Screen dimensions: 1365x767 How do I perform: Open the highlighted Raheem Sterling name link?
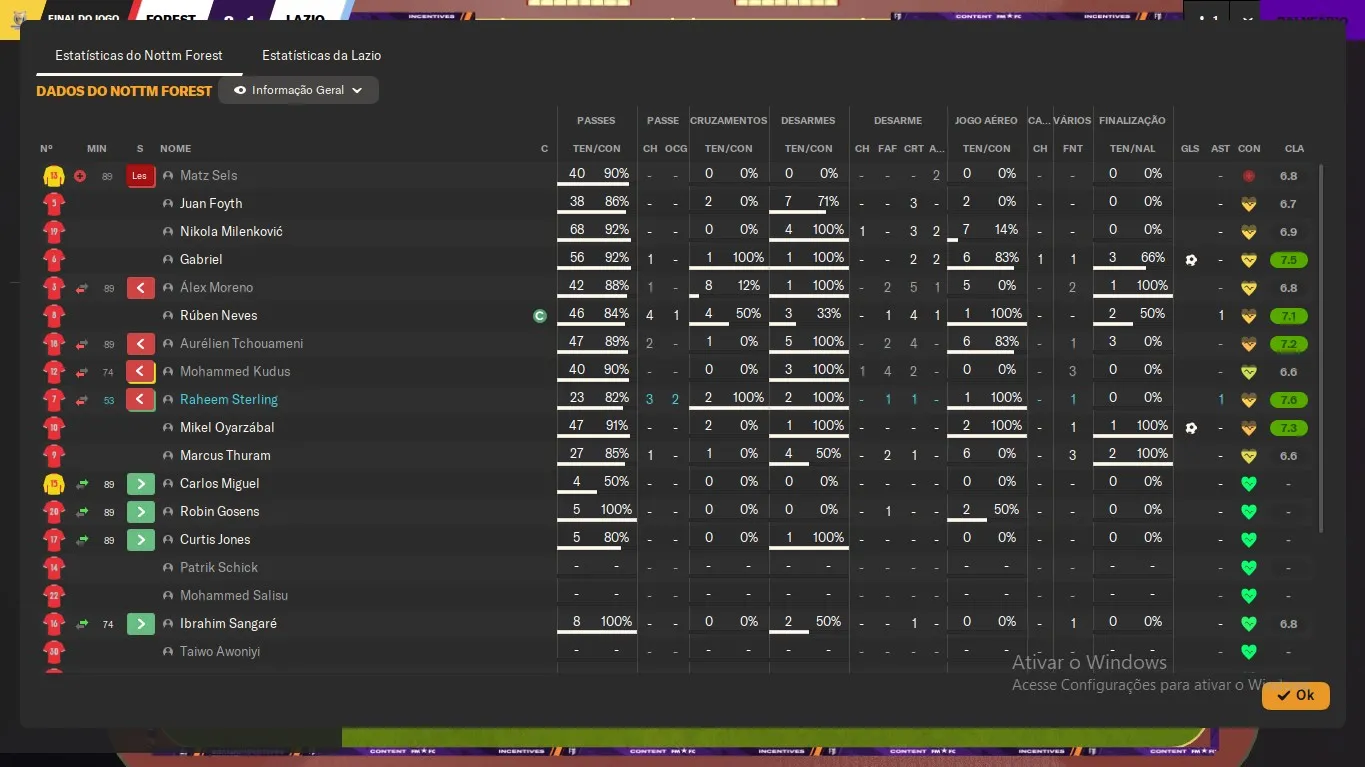(x=229, y=400)
